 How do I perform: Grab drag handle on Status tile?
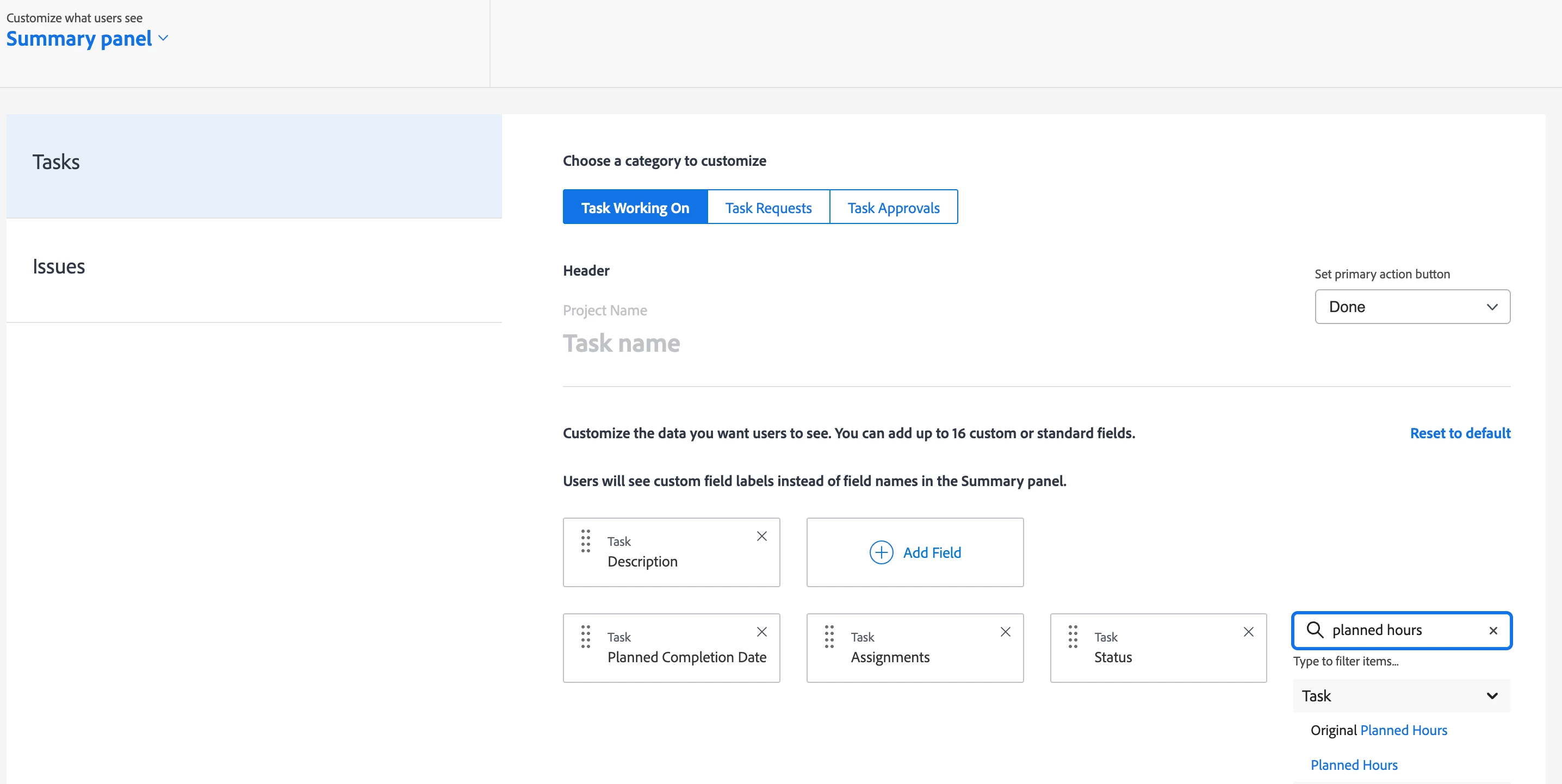[1073, 637]
